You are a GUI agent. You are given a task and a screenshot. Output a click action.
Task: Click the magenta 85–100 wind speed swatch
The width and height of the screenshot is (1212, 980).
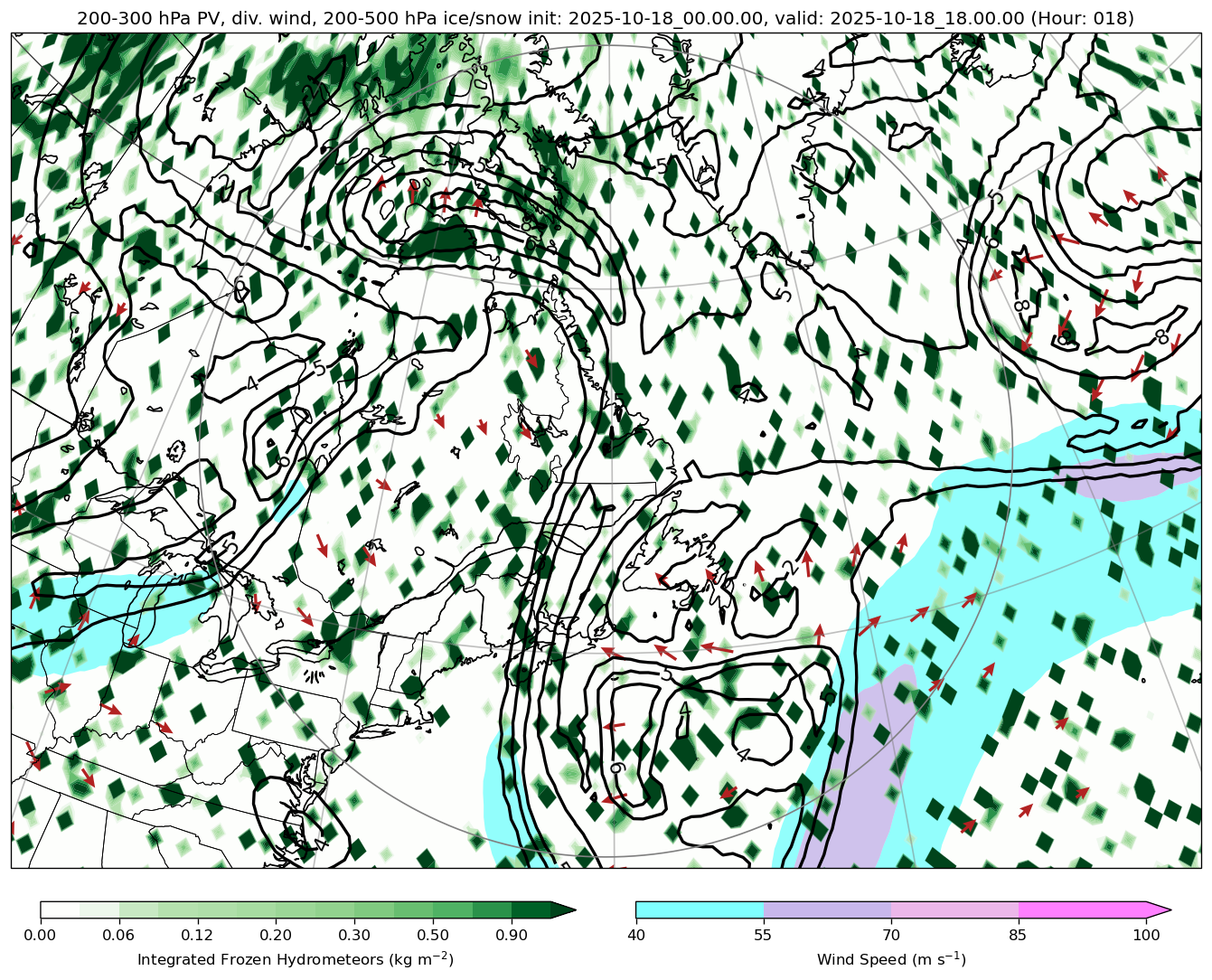click(x=1082, y=909)
